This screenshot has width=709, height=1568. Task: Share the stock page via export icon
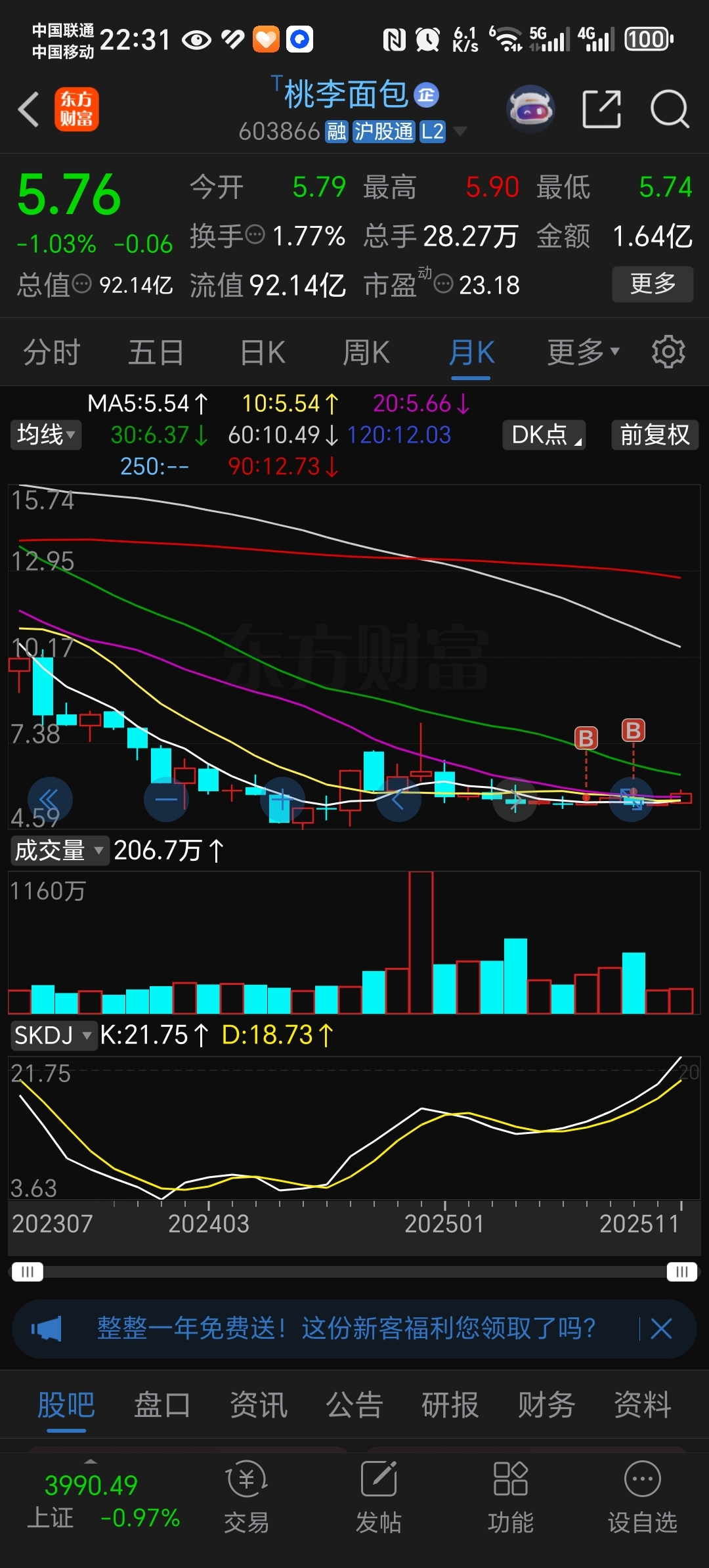pos(601,109)
